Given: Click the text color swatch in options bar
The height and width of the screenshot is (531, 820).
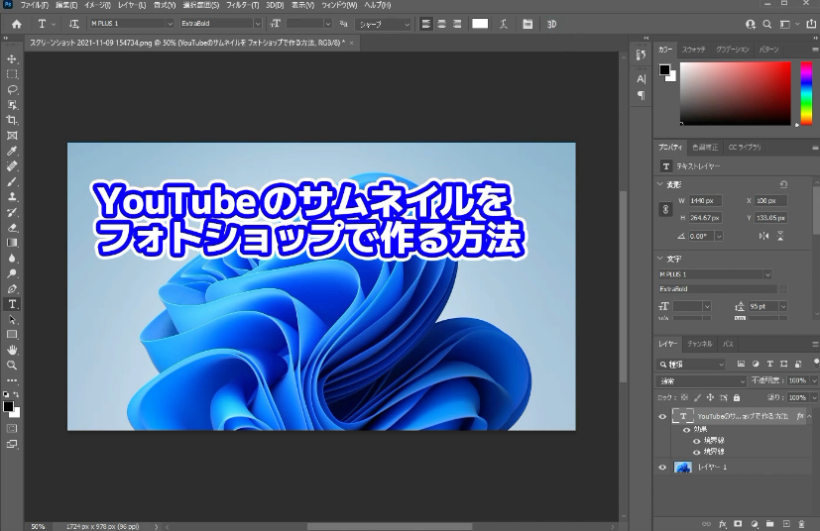Looking at the screenshot, I should click(480, 24).
